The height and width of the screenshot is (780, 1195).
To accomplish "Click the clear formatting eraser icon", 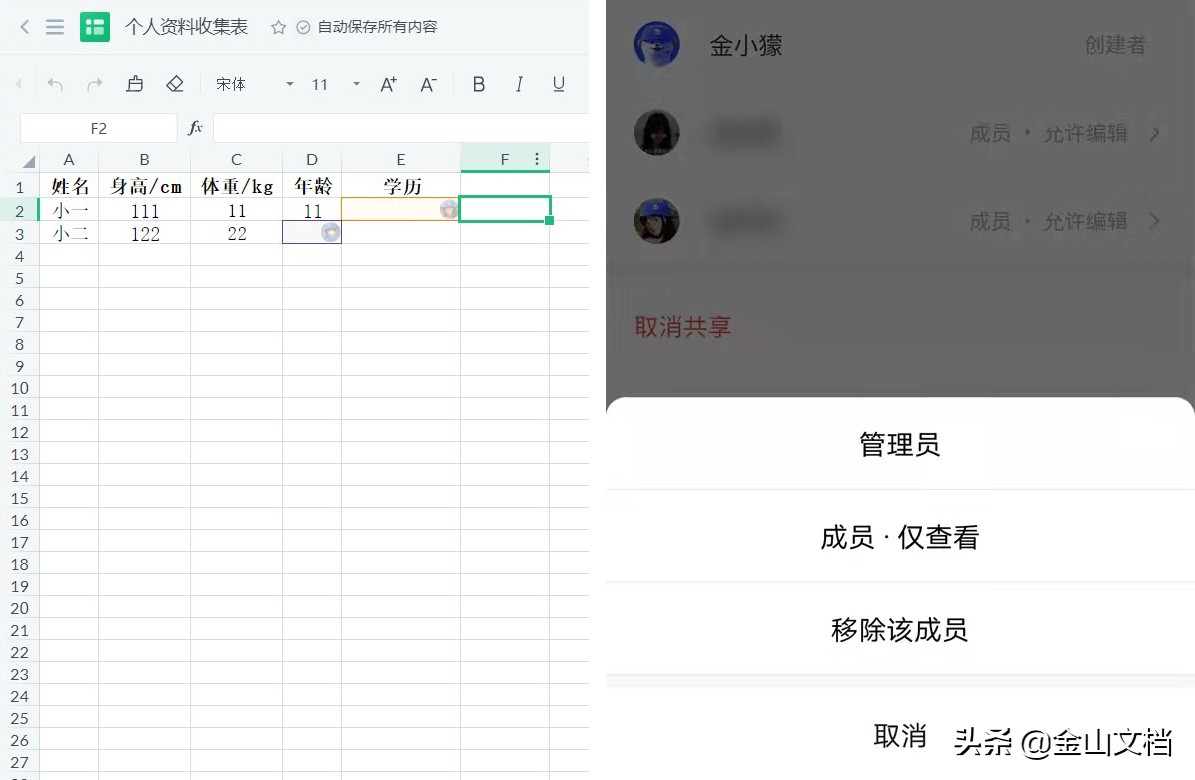I will pyautogui.click(x=175, y=84).
